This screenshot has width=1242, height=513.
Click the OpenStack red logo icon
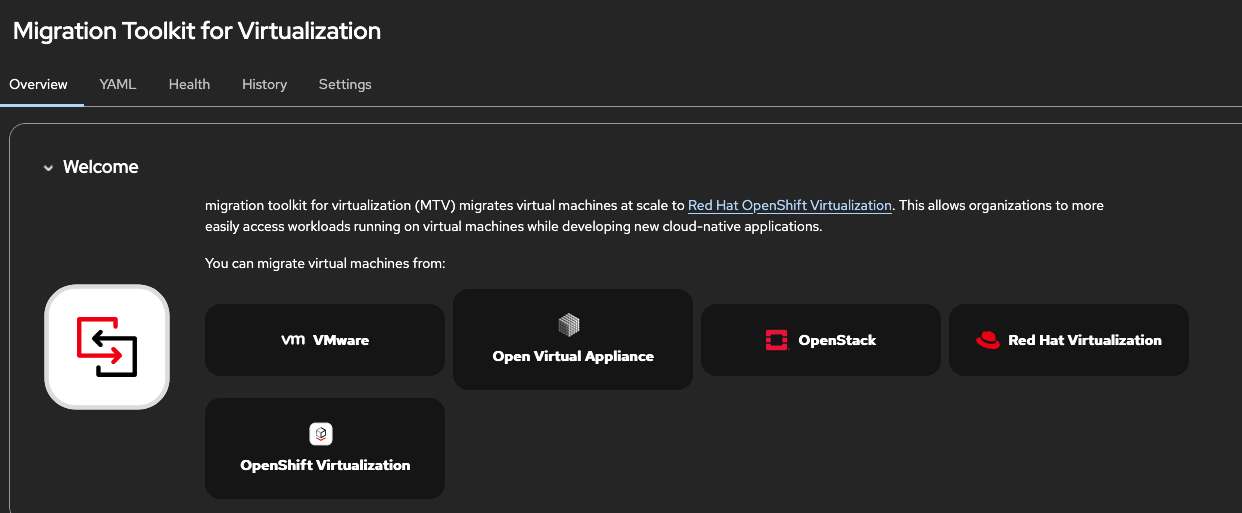pyautogui.click(x=777, y=340)
